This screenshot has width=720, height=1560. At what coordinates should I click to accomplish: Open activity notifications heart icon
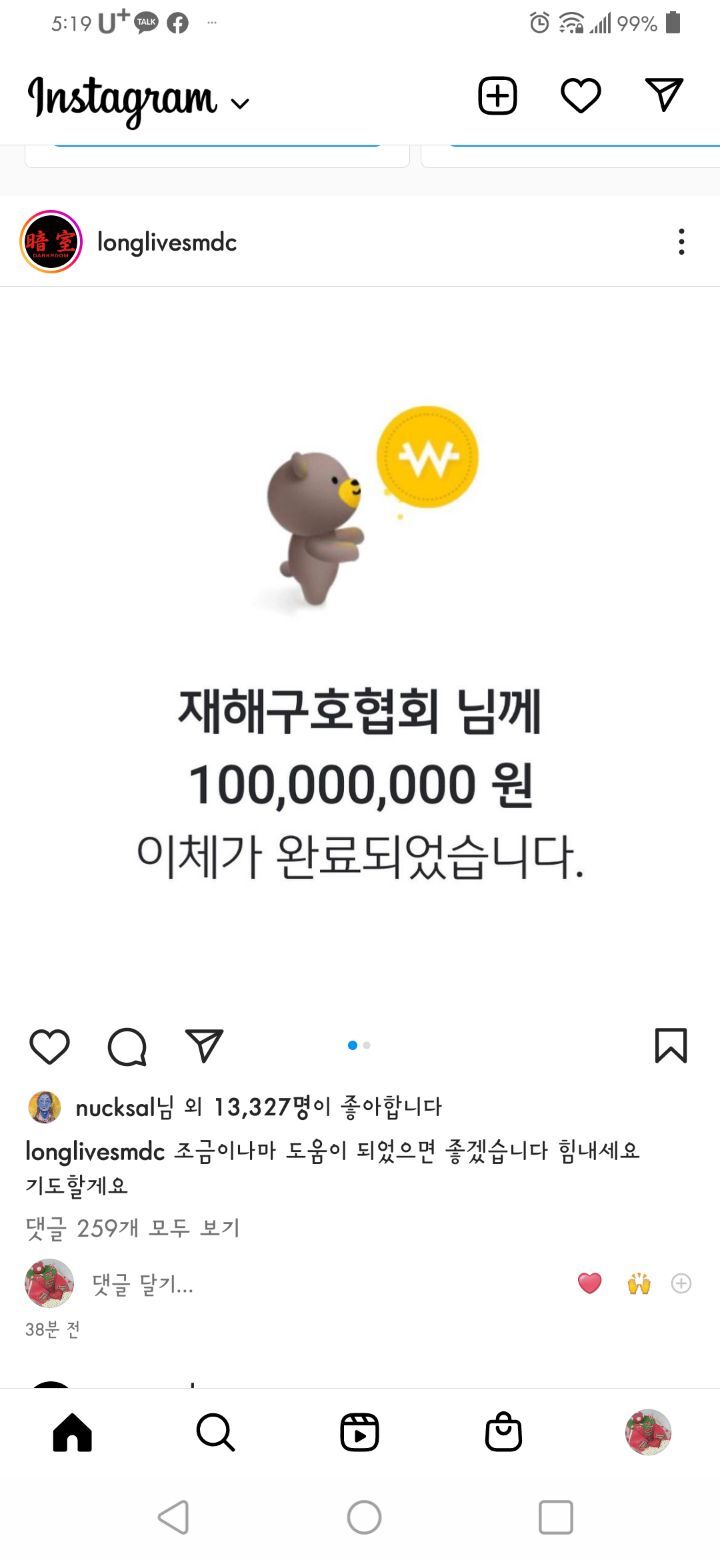pyautogui.click(x=580, y=96)
